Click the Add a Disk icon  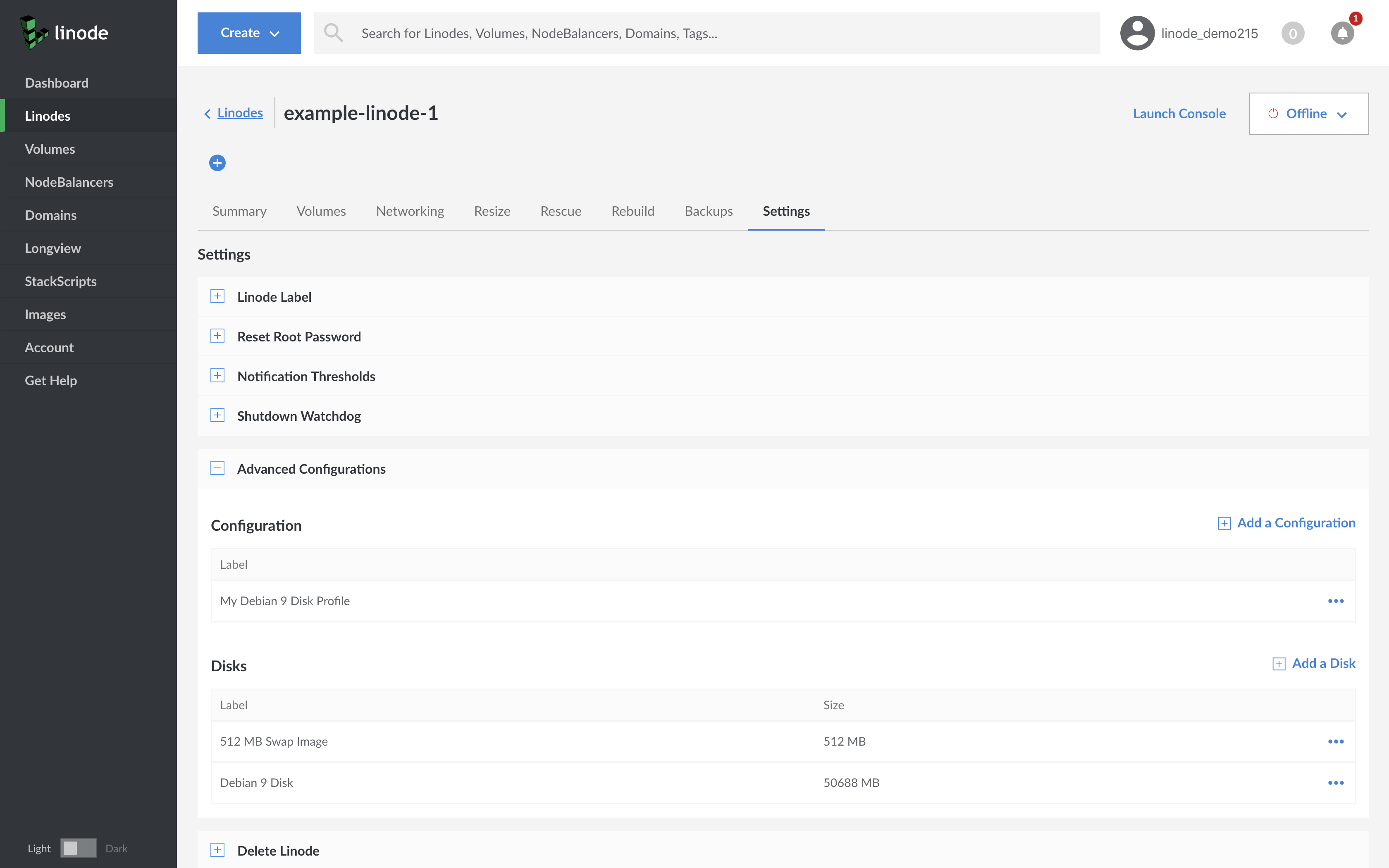click(1278, 663)
